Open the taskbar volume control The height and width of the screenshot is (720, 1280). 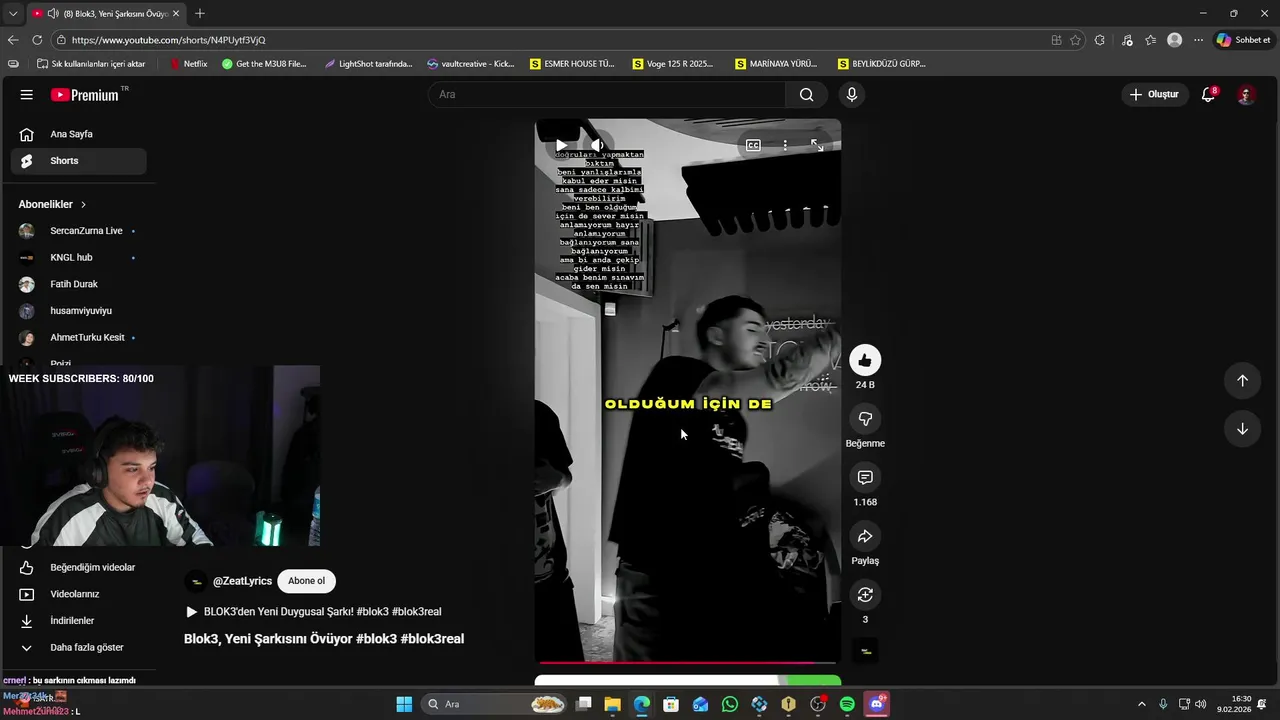tap(1200, 704)
